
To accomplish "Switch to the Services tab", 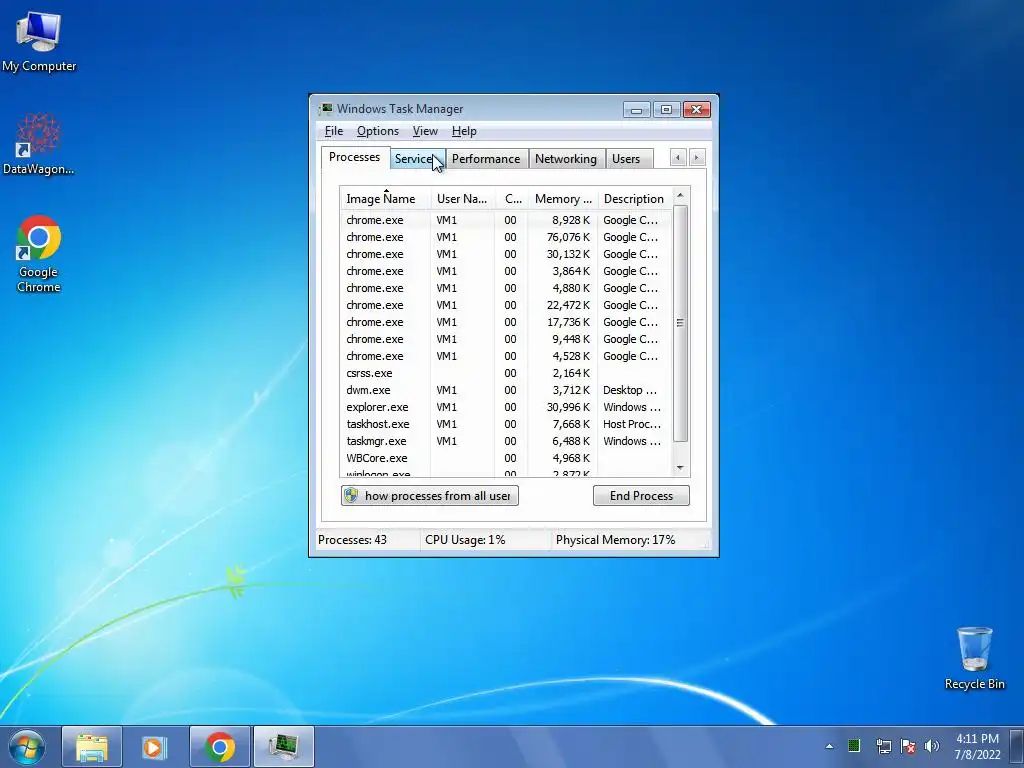I will click(417, 159).
